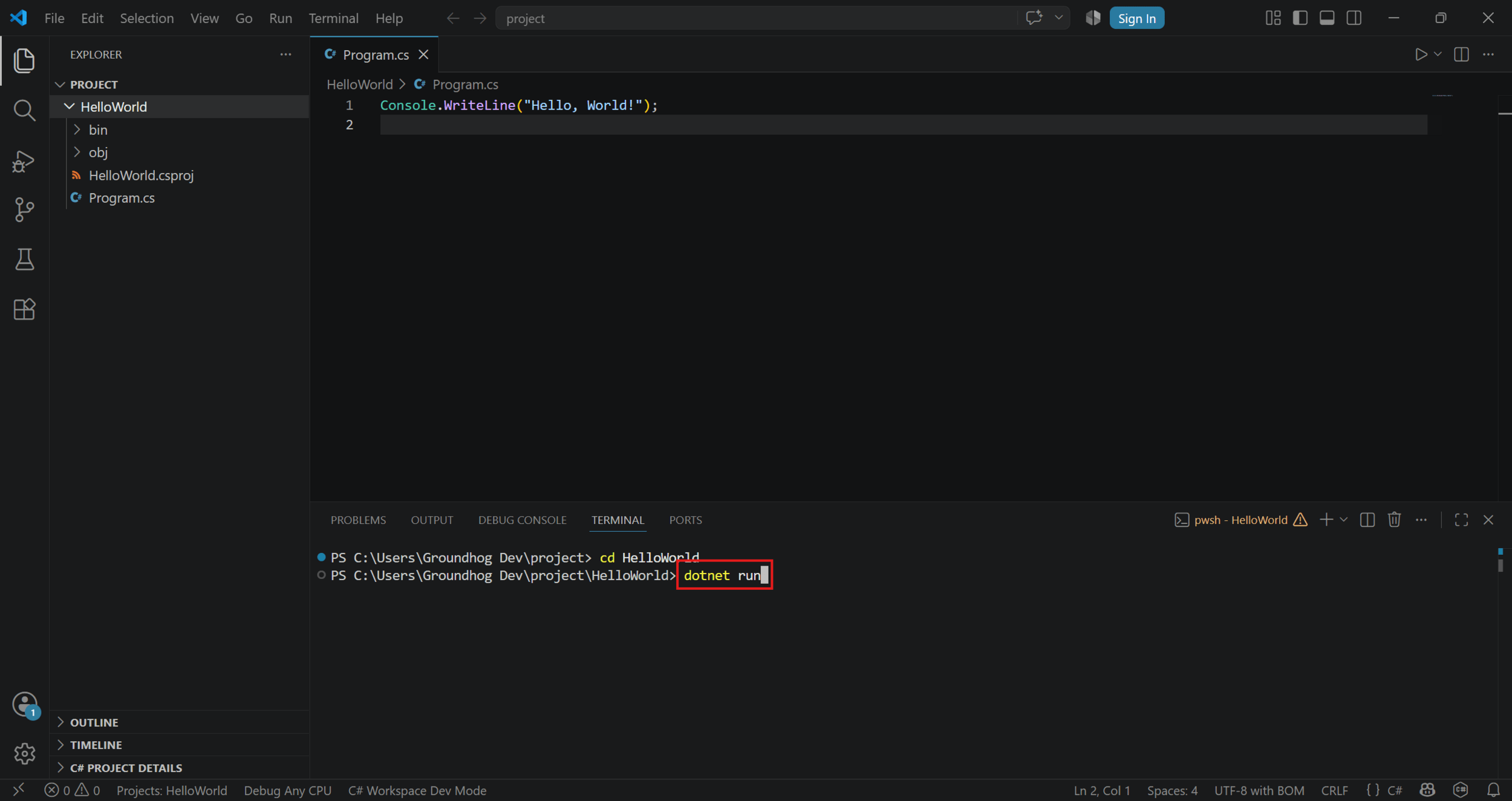The height and width of the screenshot is (801, 1512).
Task: Expand the bin folder
Action: [x=179, y=129]
